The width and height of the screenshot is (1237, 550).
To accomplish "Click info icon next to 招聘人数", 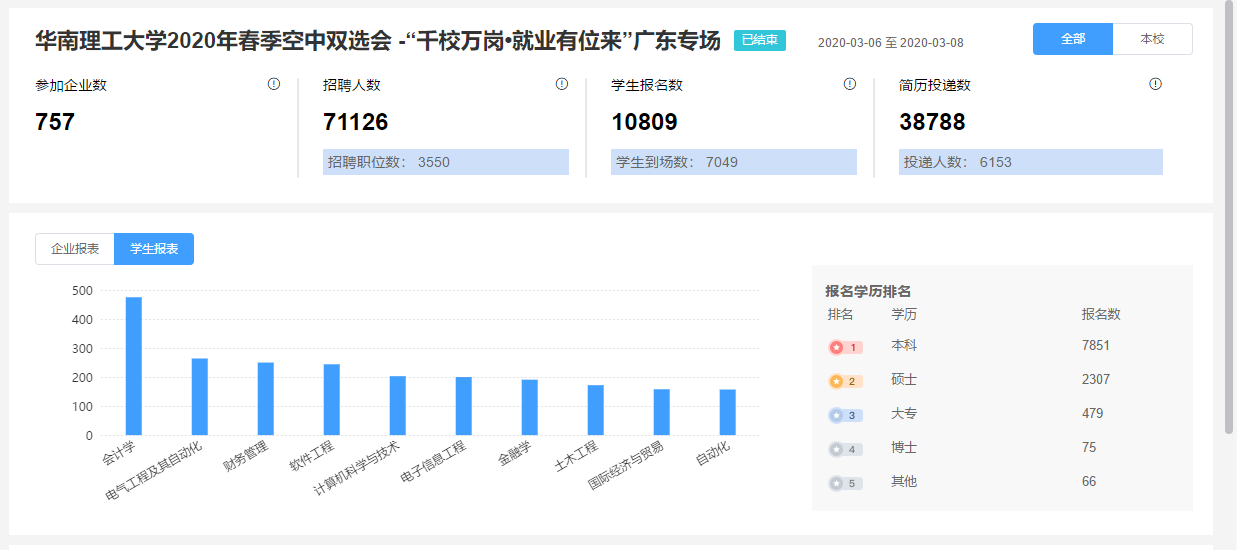I will [x=562, y=84].
